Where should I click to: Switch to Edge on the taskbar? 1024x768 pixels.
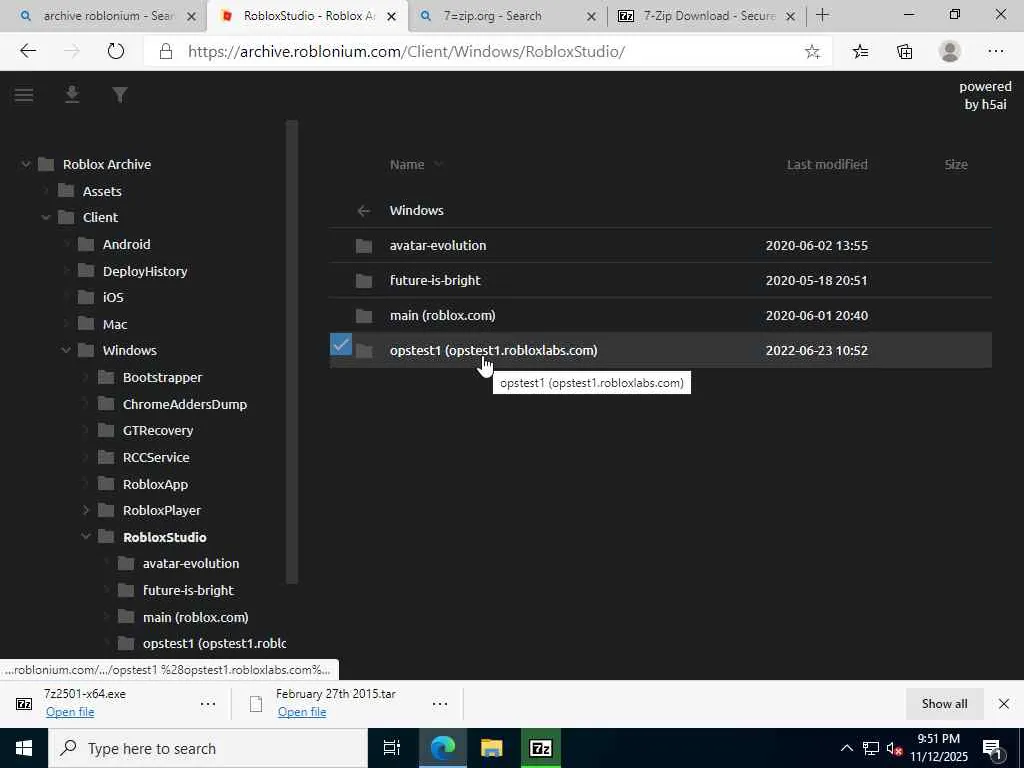pos(442,748)
